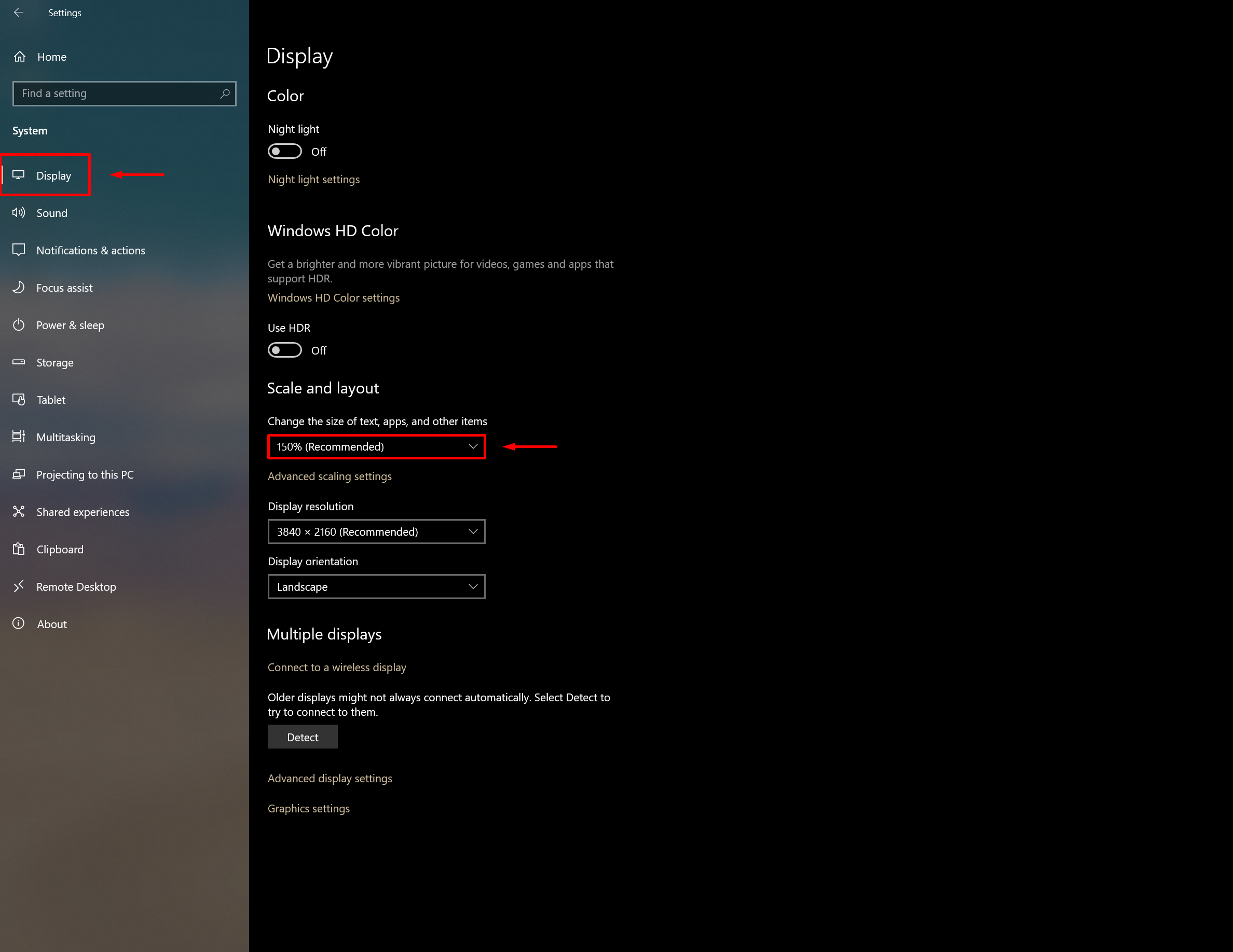Image resolution: width=1233 pixels, height=952 pixels.
Task: Expand the Display resolution dropdown
Action: coord(376,532)
